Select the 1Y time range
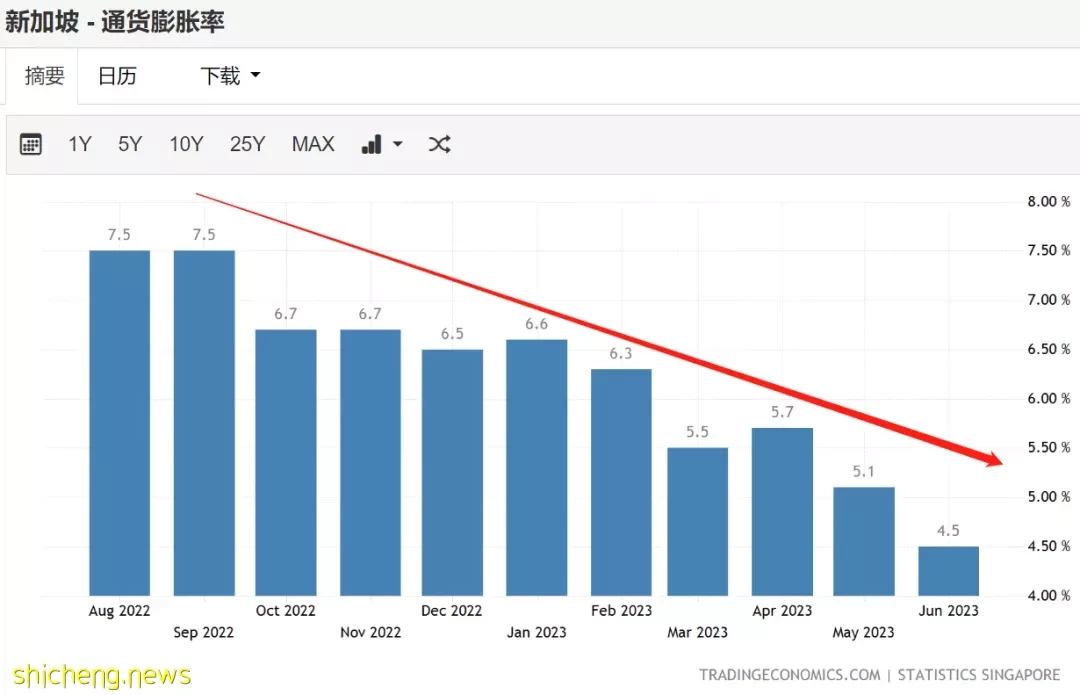The width and height of the screenshot is (1080, 695). (80, 145)
